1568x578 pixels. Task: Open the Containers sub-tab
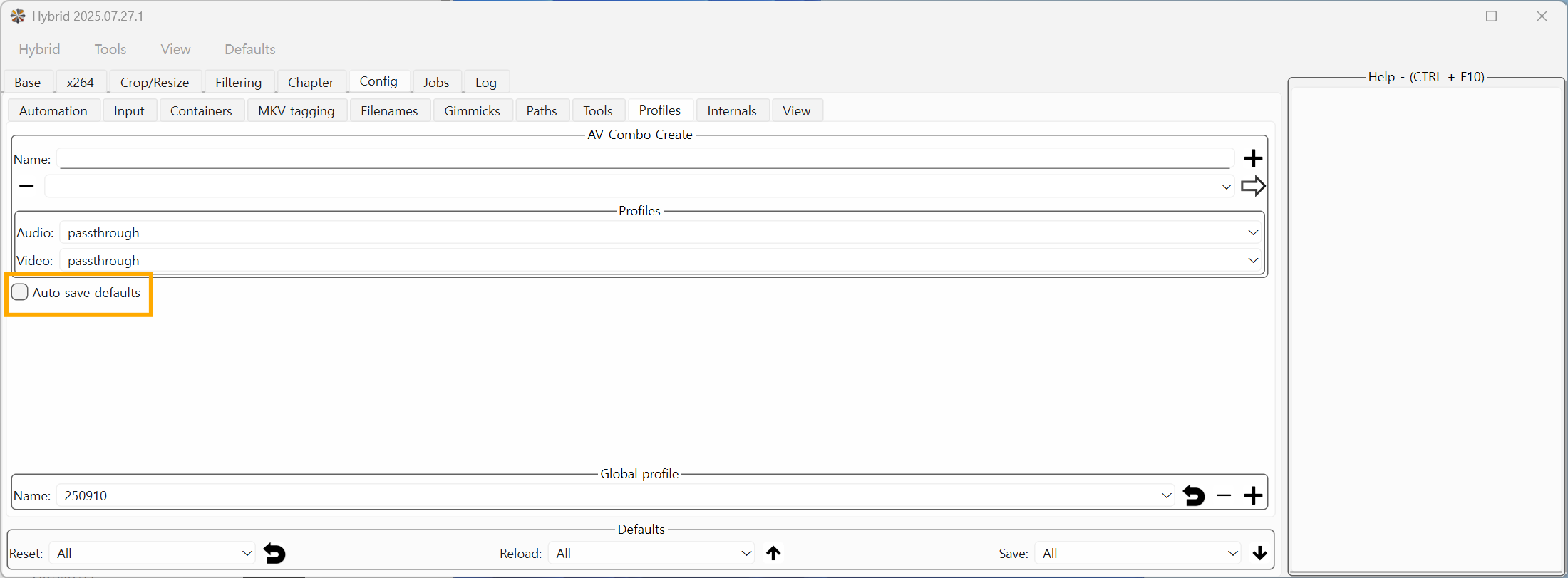[x=201, y=110]
